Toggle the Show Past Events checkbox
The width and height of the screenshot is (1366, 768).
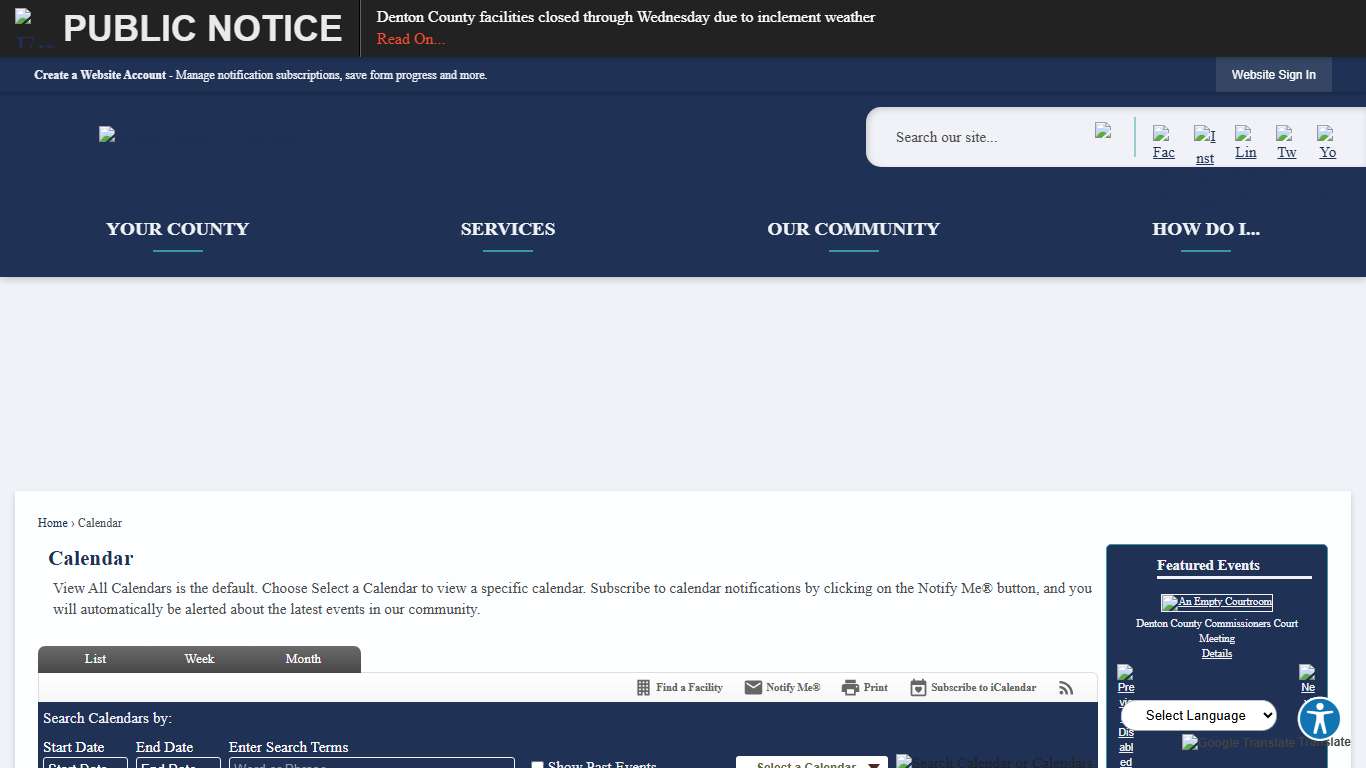click(537, 765)
